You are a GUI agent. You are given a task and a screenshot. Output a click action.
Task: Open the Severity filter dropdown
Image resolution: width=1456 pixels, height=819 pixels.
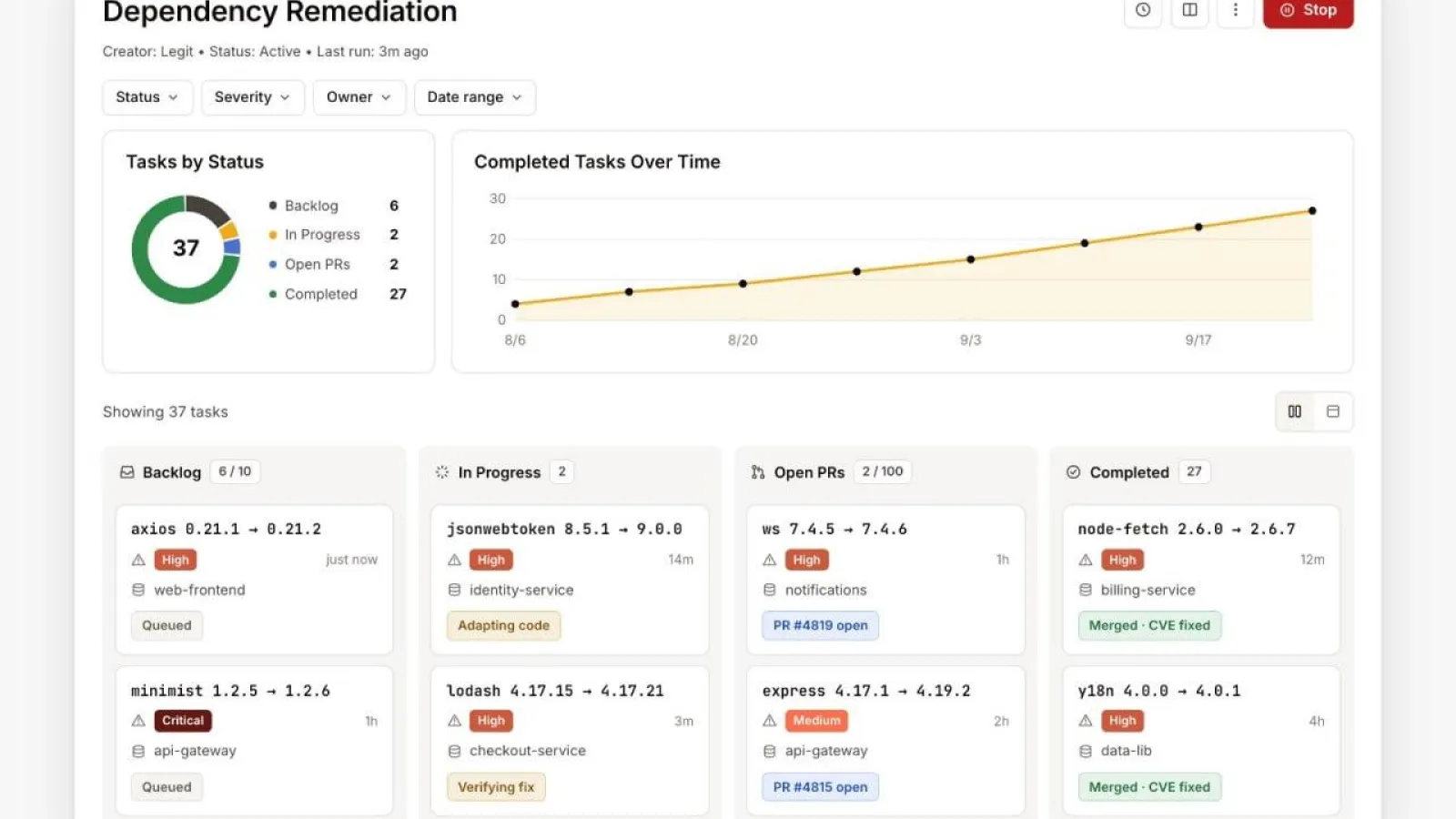pos(253,97)
